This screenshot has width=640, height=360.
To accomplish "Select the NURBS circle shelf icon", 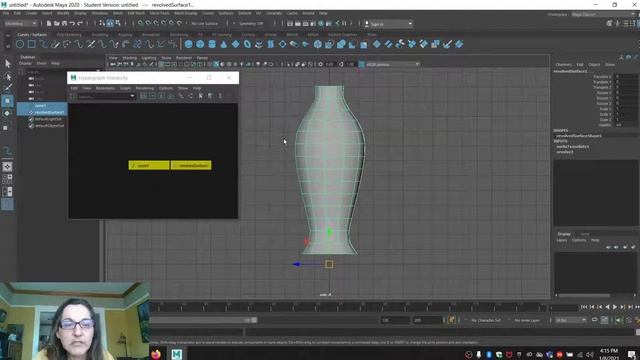I will [20, 44].
